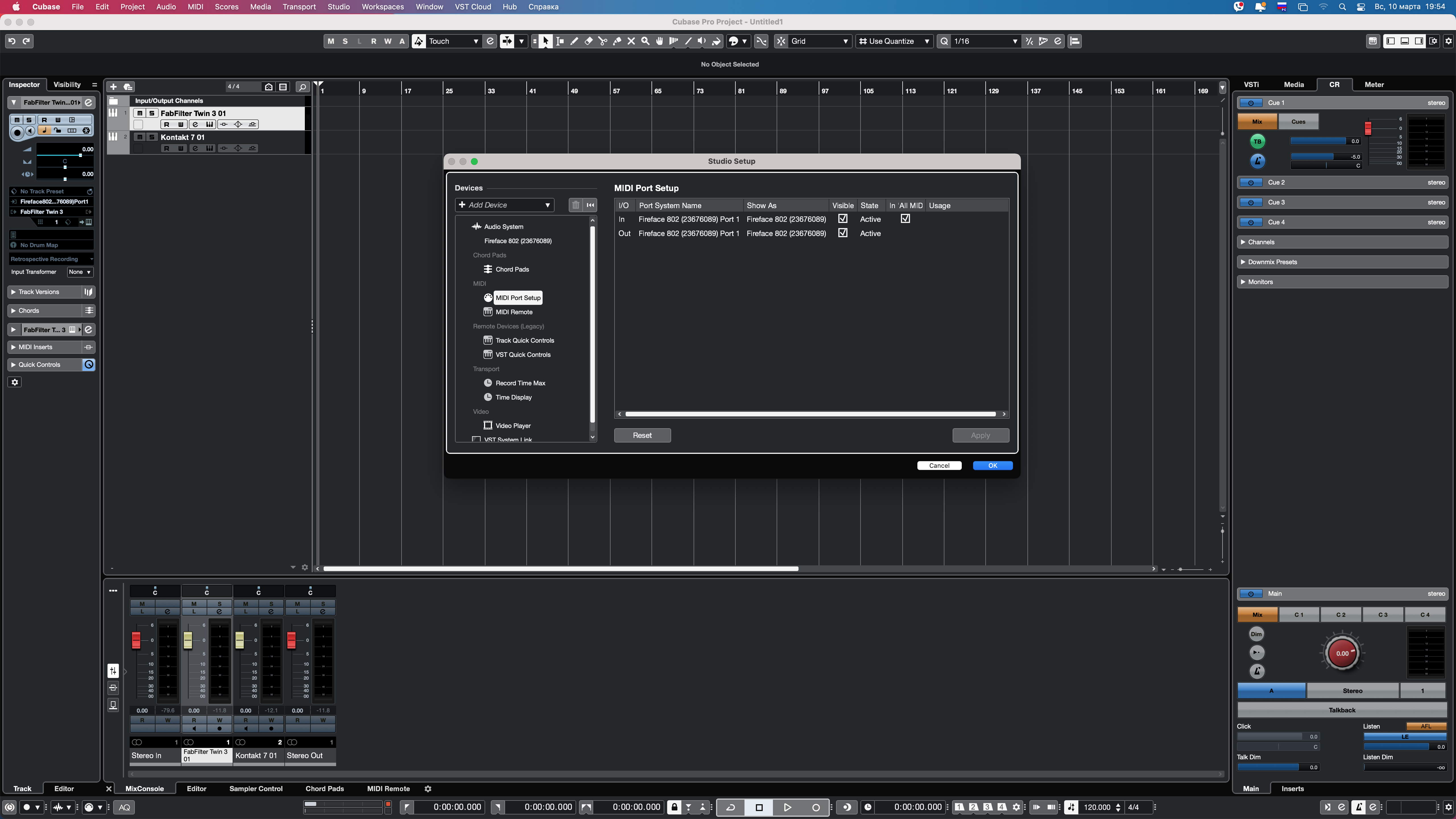Screen dimensions: 1456x819
Task: Select the Glue tool
Action: (x=617, y=41)
